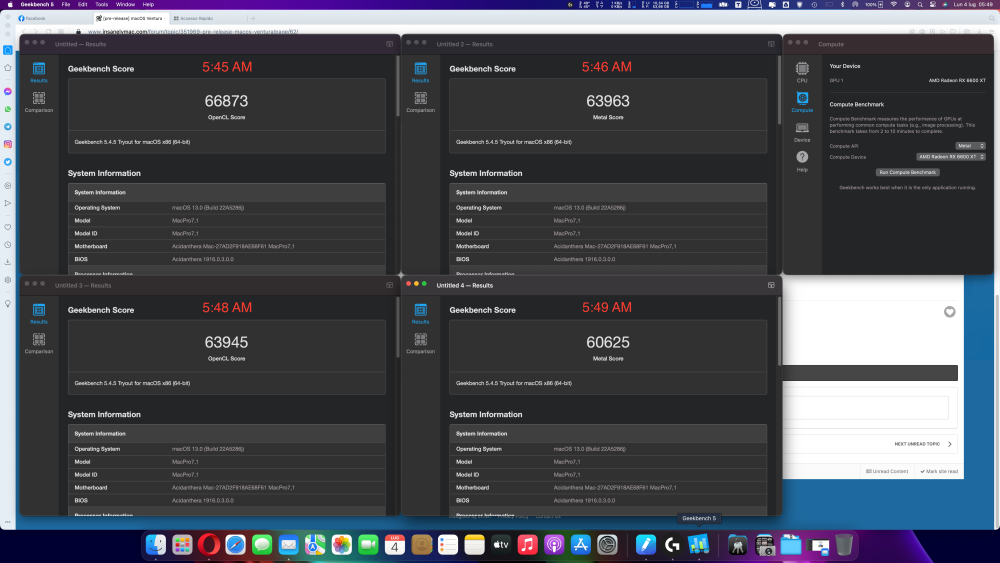Select Compute section in Compute window sidebar
Screen dimensions: 1000x563
click(x=802, y=102)
